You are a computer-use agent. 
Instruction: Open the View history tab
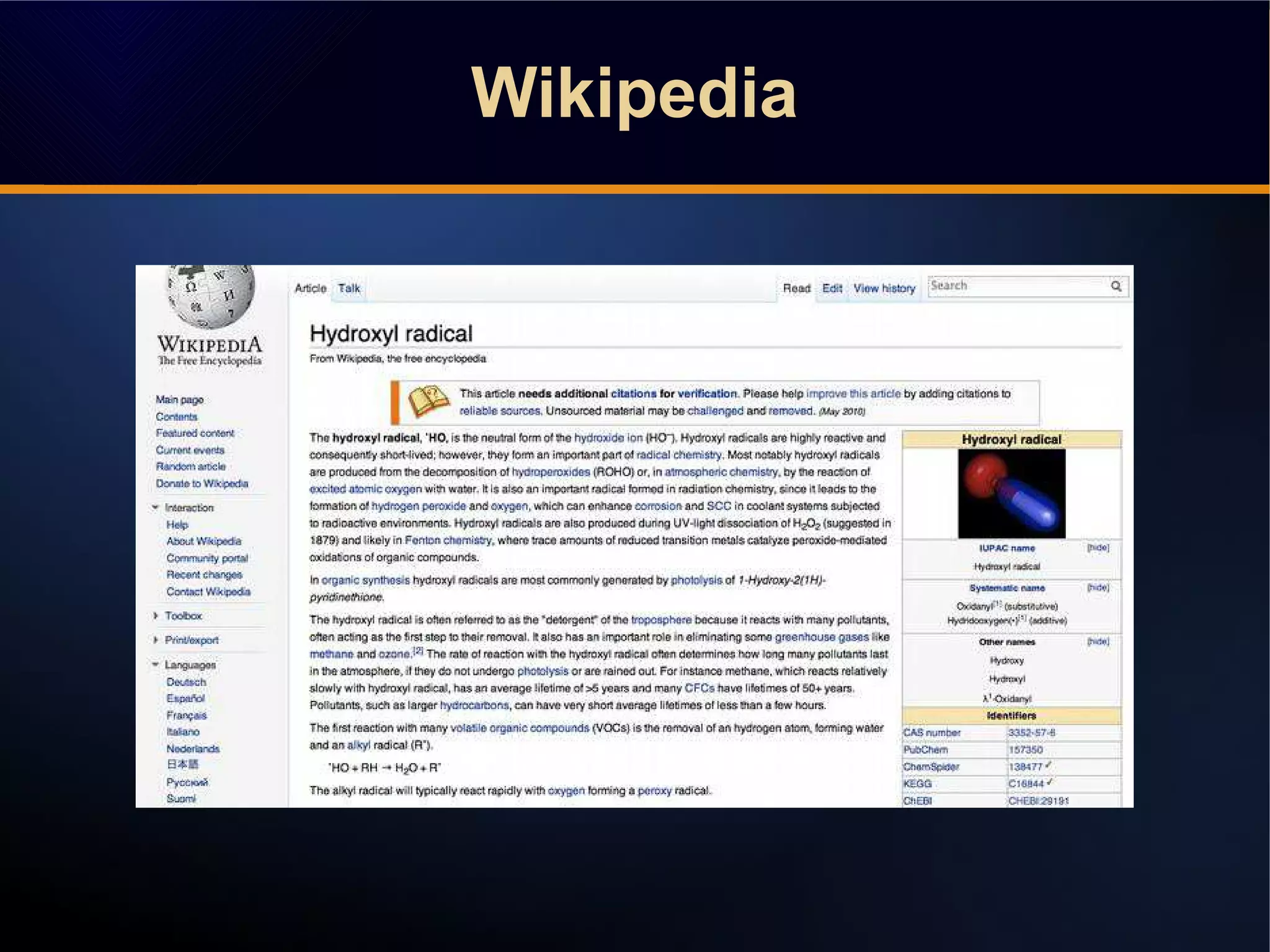(884, 288)
